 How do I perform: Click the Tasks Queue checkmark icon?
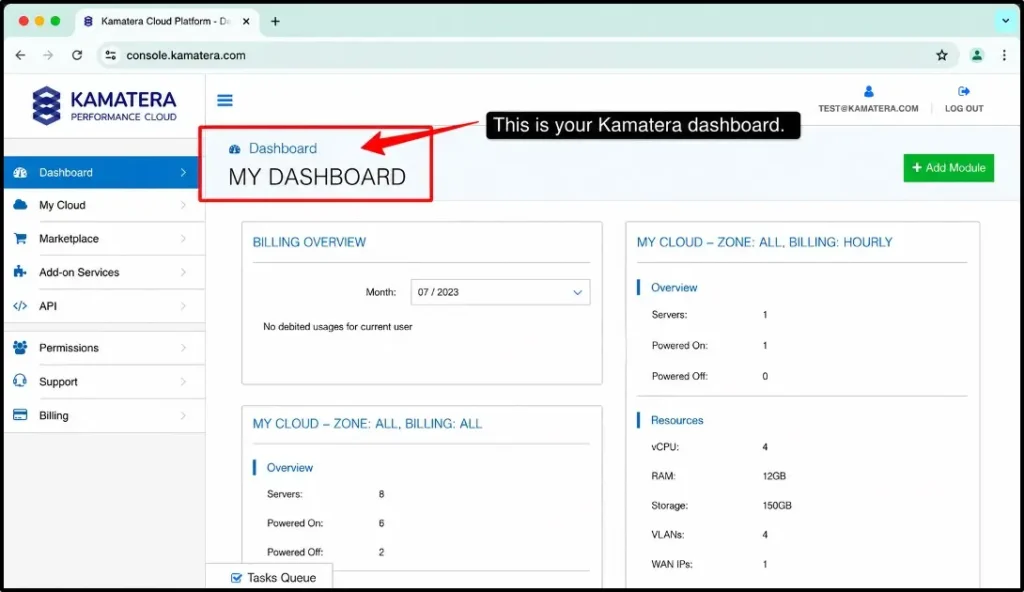coord(236,578)
